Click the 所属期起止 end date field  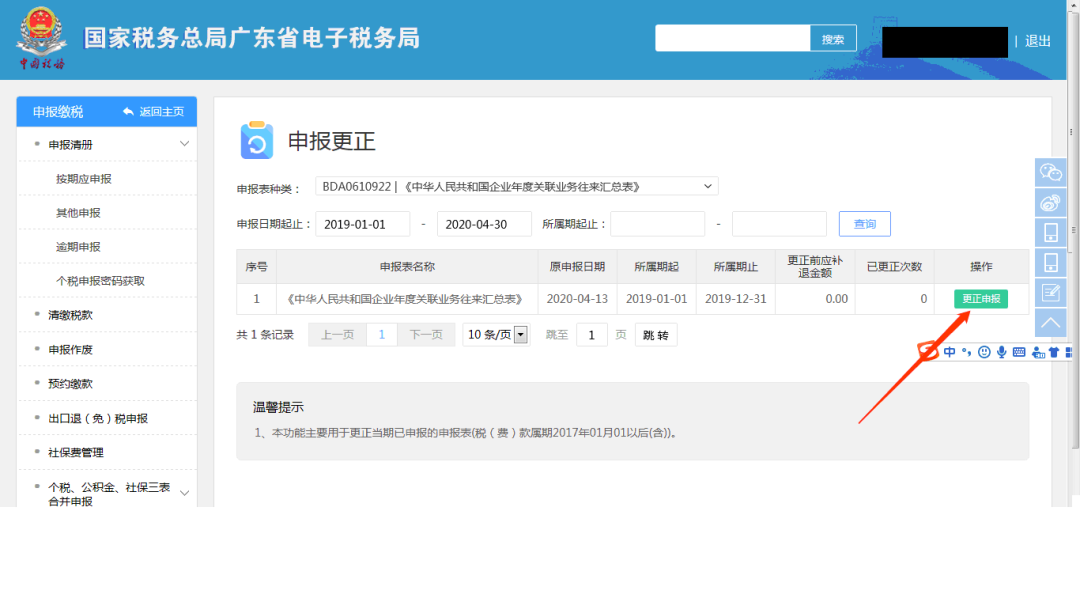779,224
